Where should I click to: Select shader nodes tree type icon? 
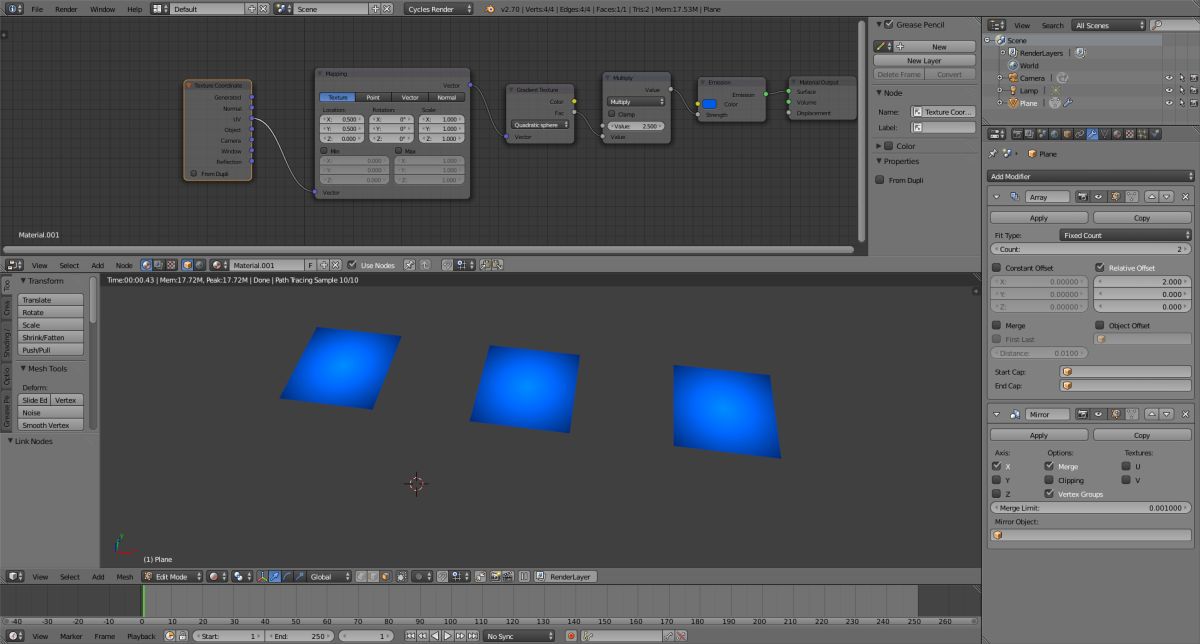pyautogui.click(x=146, y=265)
